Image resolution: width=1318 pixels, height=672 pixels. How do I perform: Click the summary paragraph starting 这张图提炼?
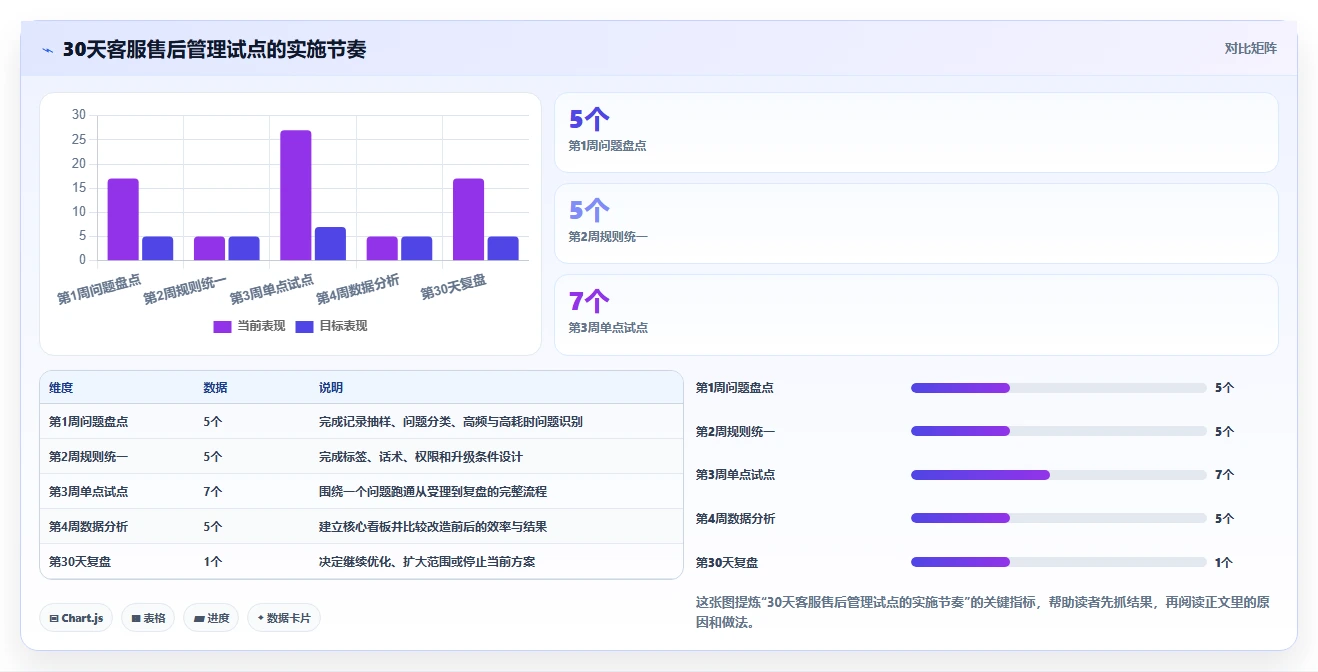click(x=982, y=612)
